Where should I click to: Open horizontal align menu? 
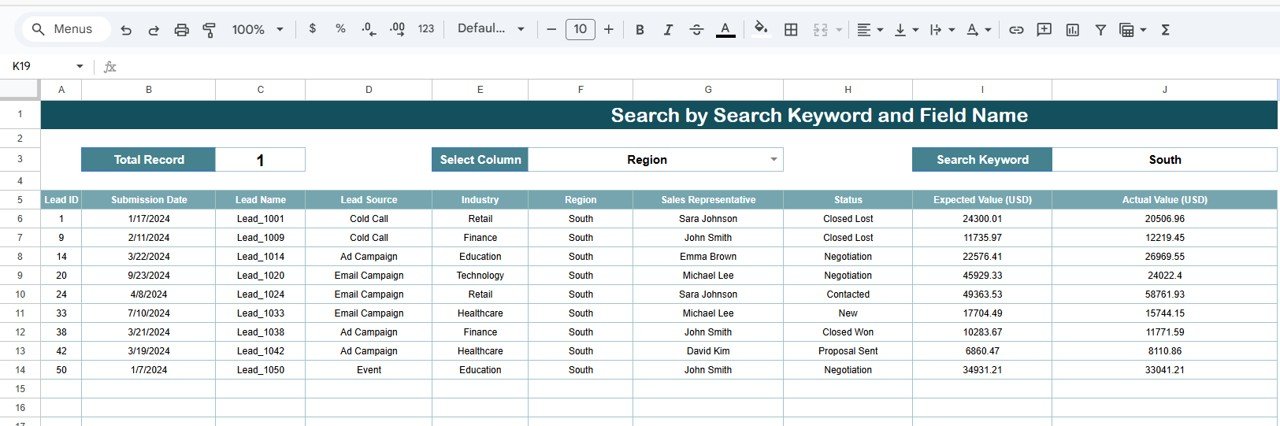[x=870, y=30]
